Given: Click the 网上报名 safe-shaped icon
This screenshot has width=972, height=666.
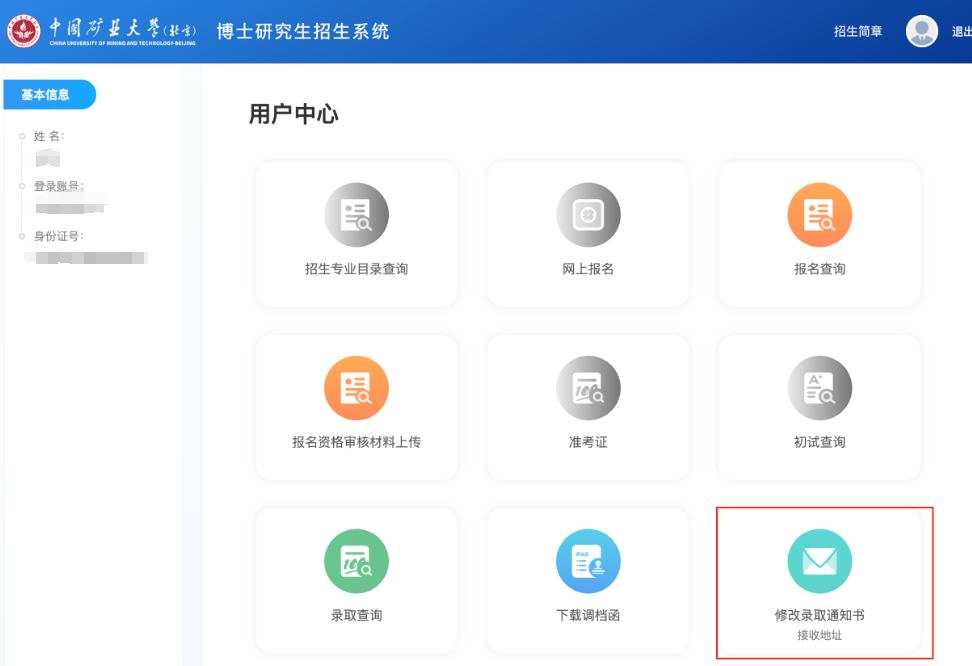Looking at the screenshot, I should click(x=588, y=215).
